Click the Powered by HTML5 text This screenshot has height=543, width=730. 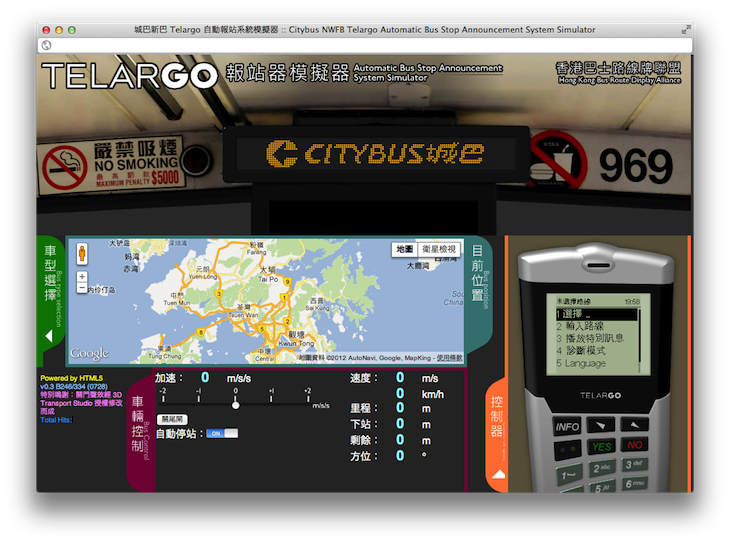click(x=72, y=378)
